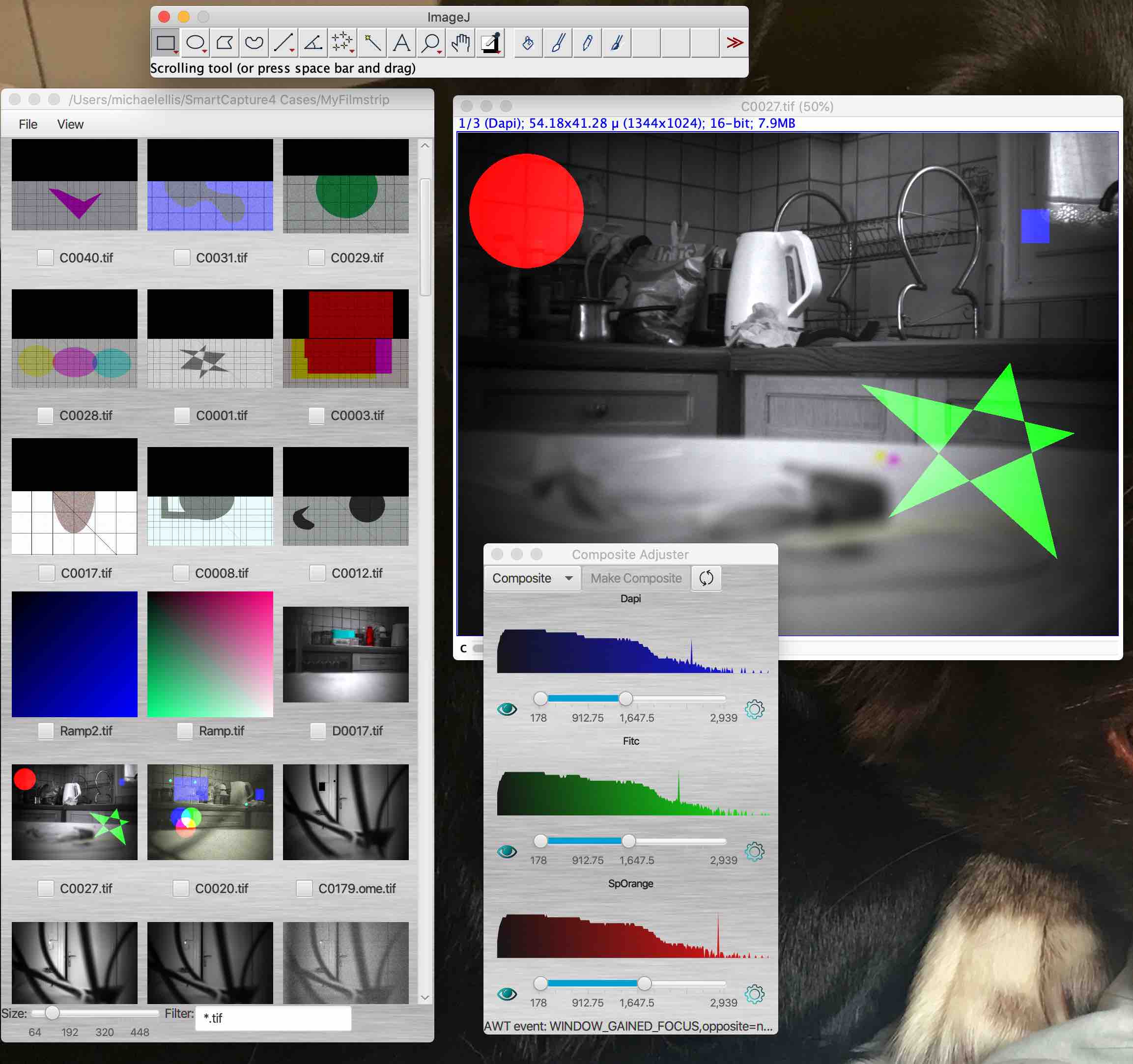Open Dapi channel gear settings
This screenshot has width=1133, height=1064.
pyautogui.click(x=754, y=709)
